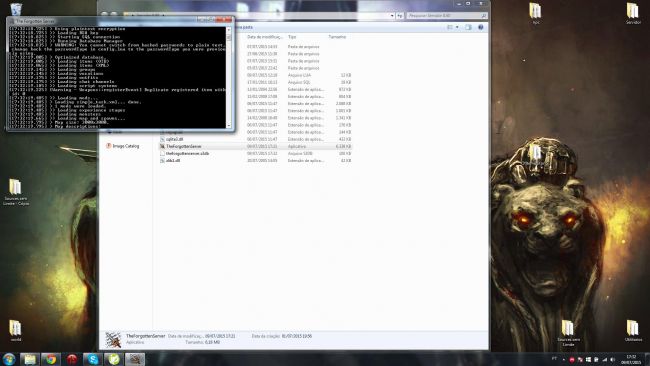The height and width of the screenshot is (366, 650).
Task: Click the console window vertical scrollbar
Action: click(228, 78)
